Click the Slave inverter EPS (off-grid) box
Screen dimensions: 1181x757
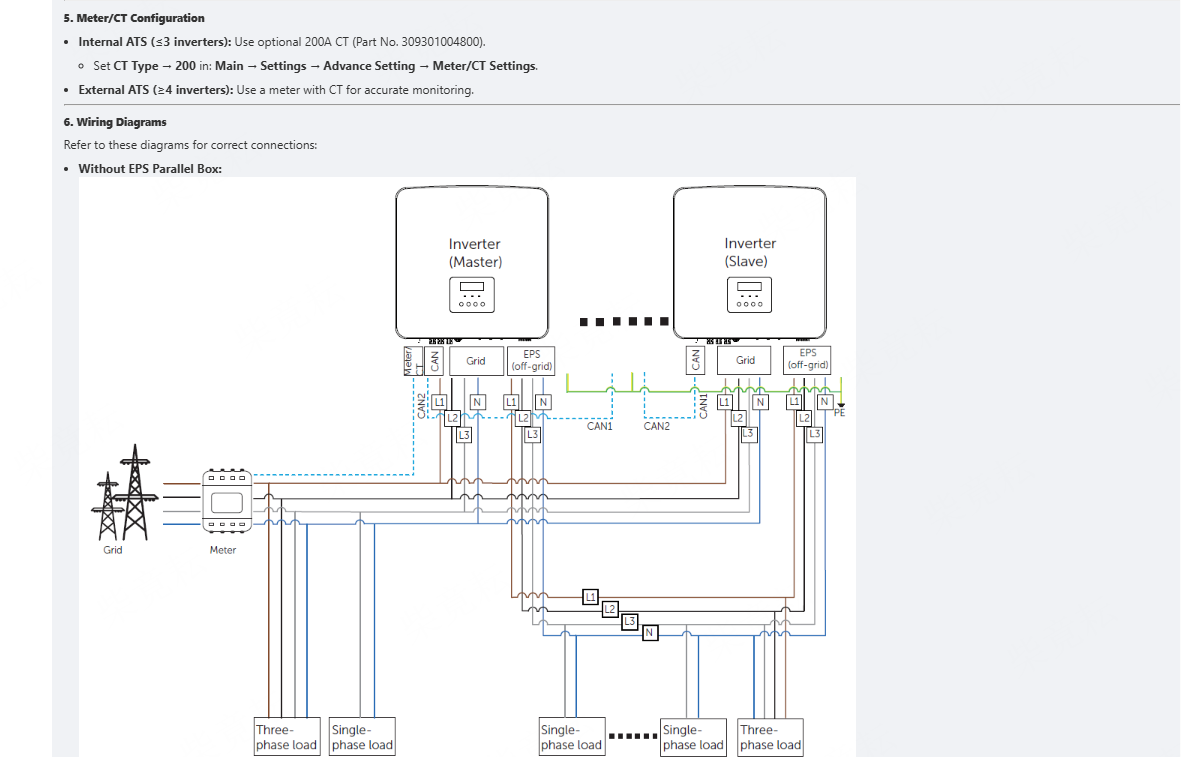(807, 360)
